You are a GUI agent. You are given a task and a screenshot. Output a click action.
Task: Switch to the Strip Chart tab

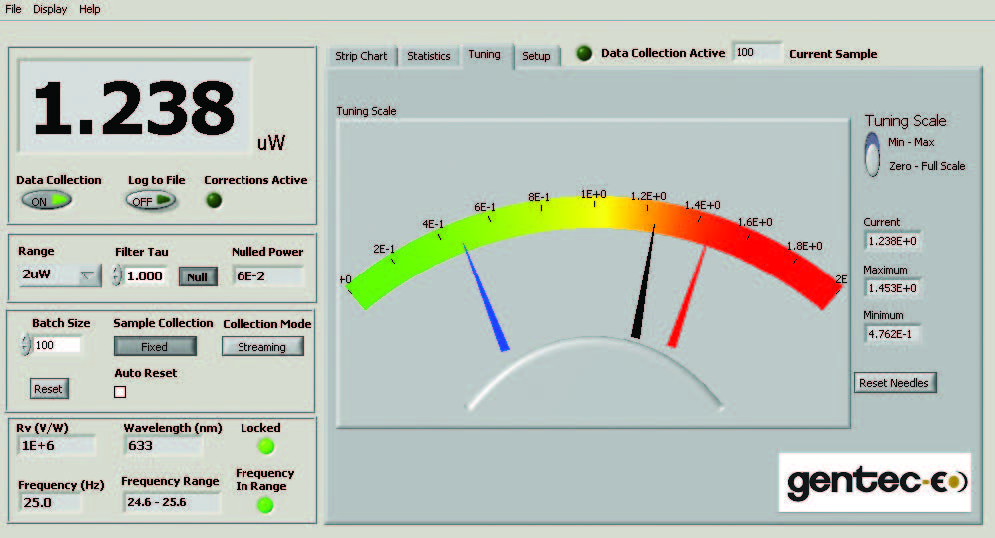click(361, 56)
